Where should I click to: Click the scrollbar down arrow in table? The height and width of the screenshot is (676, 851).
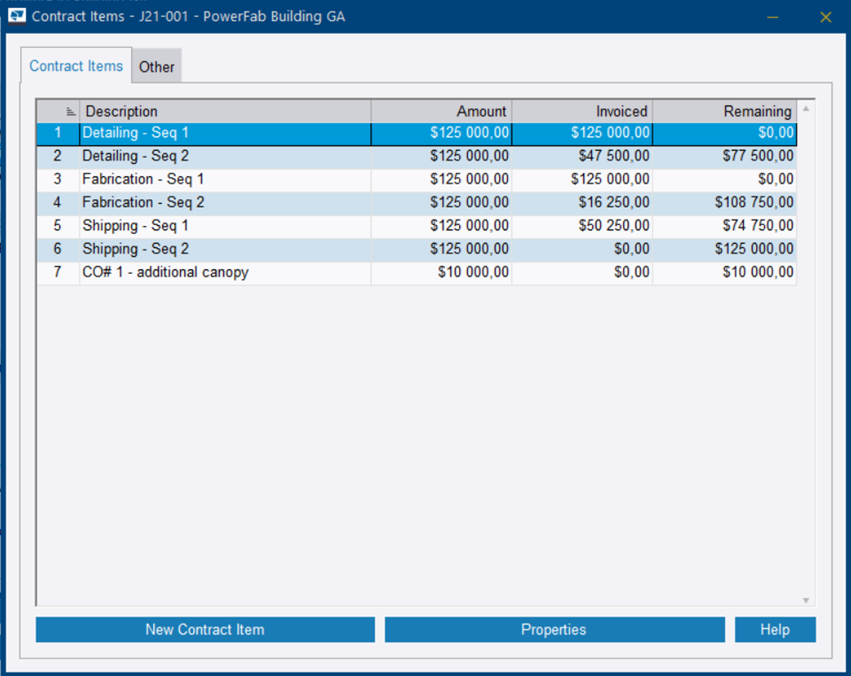tap(806, 600)
